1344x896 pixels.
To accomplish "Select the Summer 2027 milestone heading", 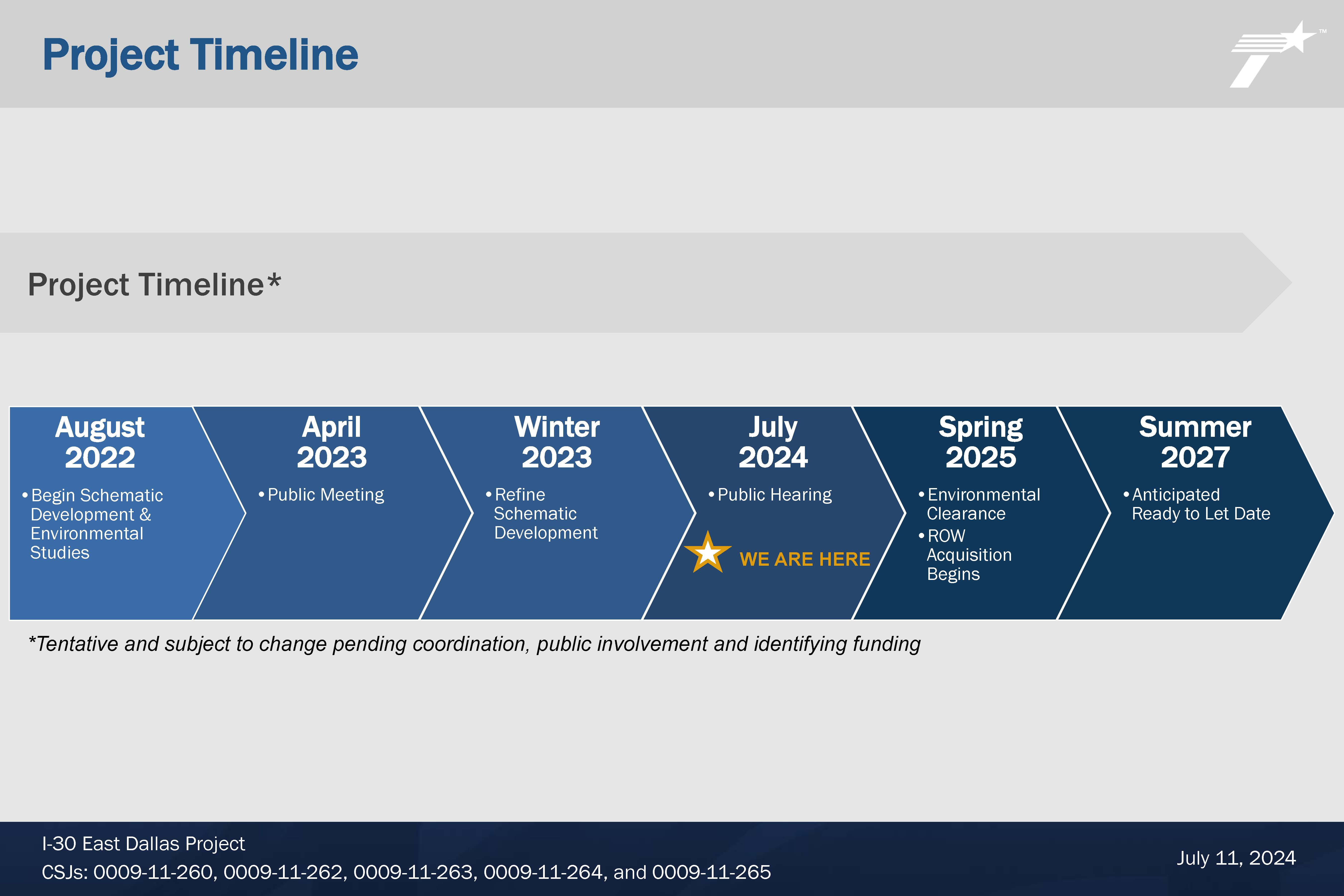I will [1195, 442].
